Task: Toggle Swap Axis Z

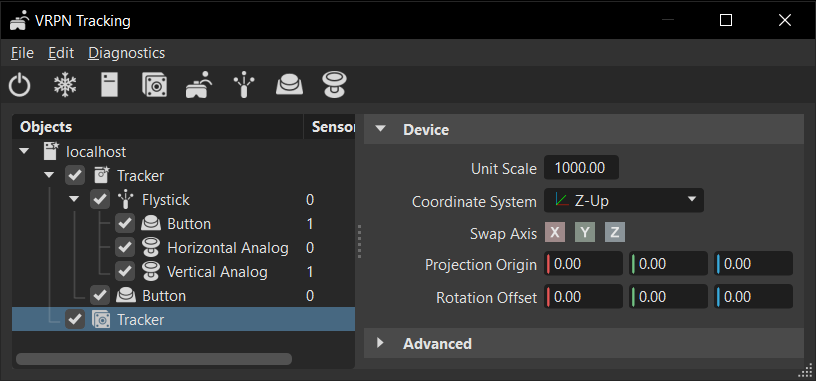Action: [615, 233]
